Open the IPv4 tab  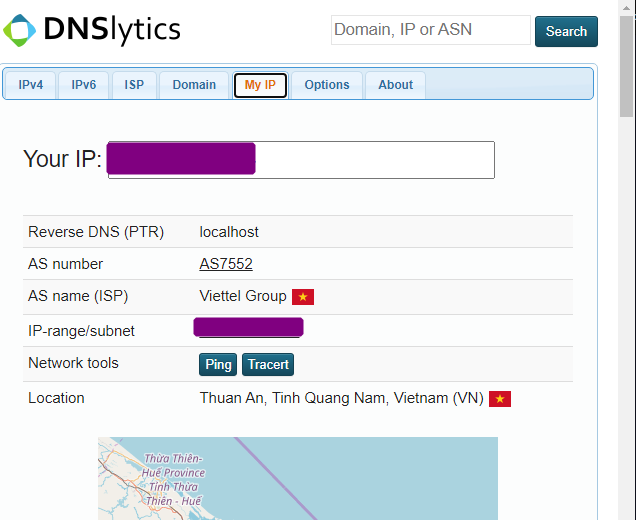[31, 85]
